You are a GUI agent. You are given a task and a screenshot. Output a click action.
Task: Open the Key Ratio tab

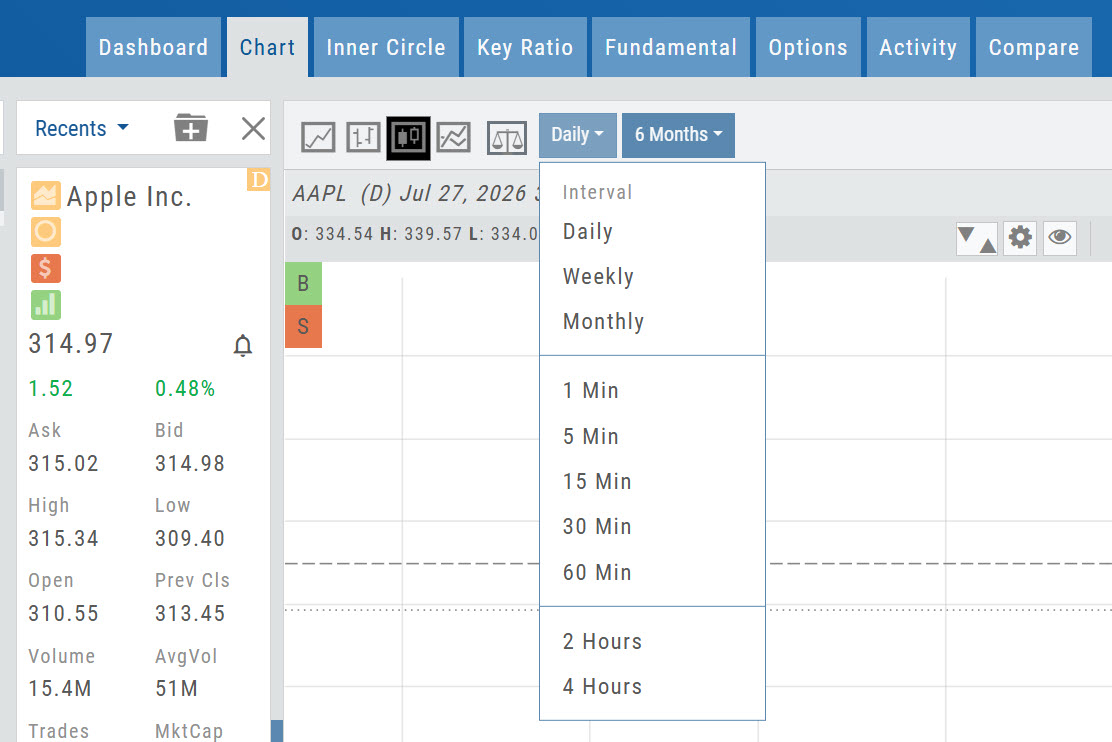pyautogui.click(x=525, y=48)
